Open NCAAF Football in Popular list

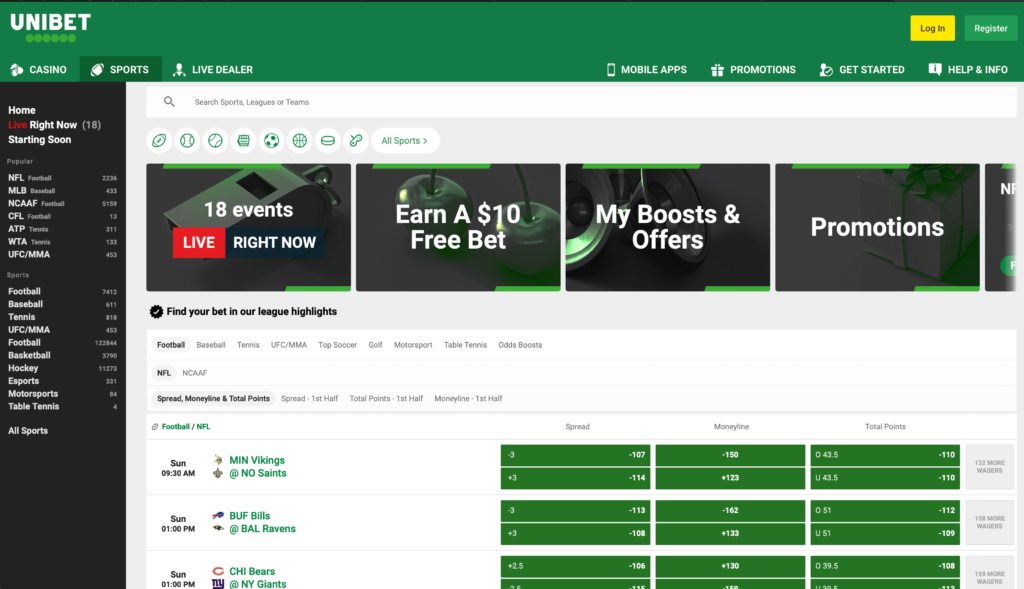(x=62, y=203)
